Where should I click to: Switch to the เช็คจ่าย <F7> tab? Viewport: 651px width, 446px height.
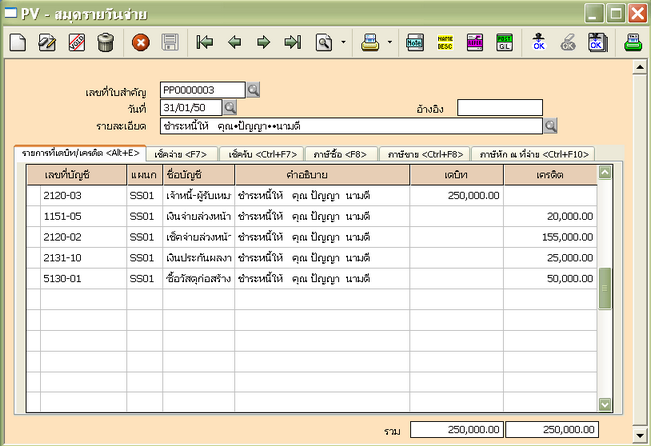(183, 154)
